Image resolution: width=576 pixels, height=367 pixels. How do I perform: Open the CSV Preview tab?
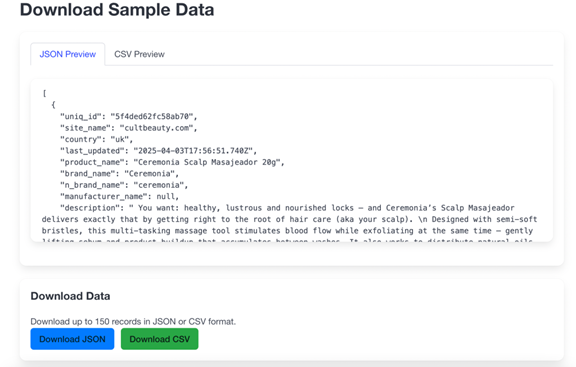coord(139,54)
